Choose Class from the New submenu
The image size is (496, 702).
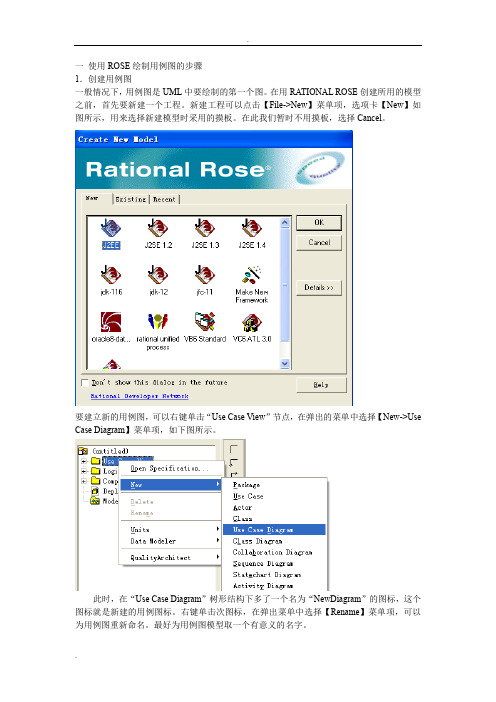274,518
